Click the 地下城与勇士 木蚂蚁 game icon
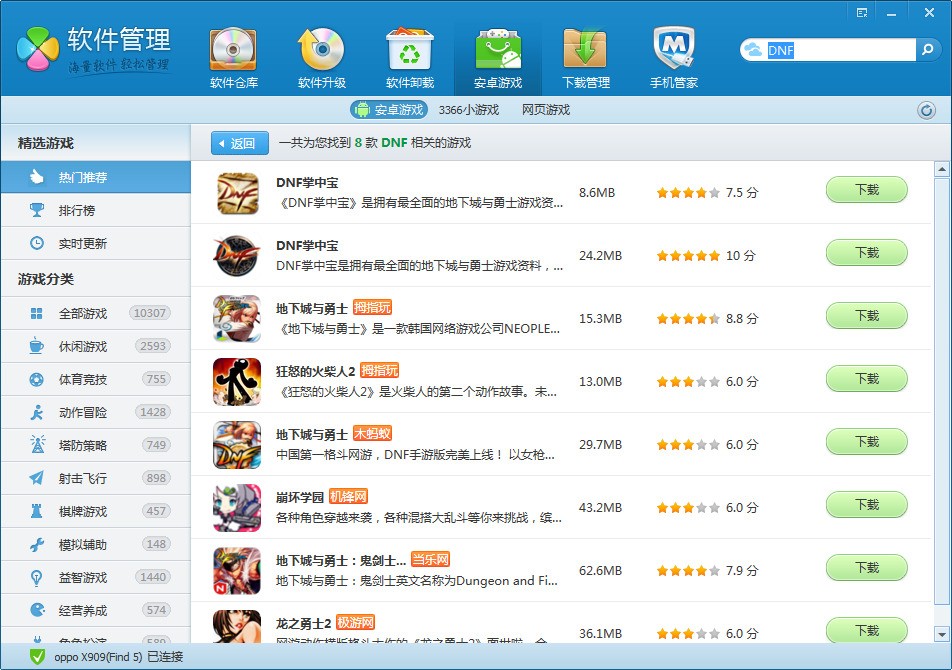The image size is (952, 670). (x=237, y=445)
